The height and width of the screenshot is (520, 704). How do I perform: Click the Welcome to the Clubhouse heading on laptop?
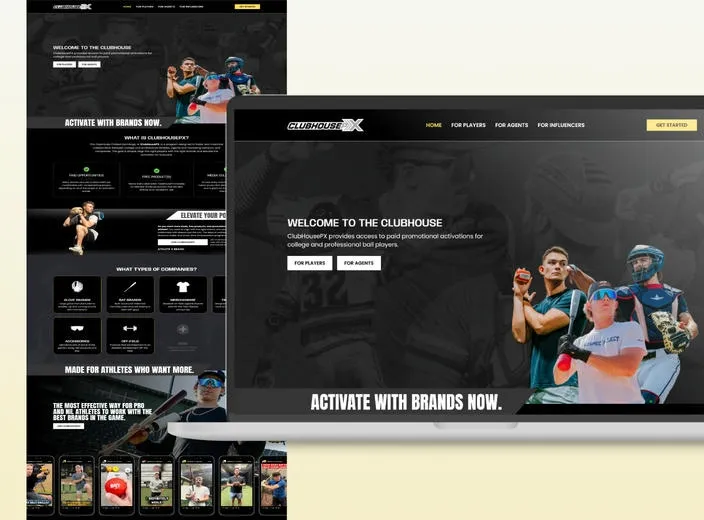tap(364, 223)
